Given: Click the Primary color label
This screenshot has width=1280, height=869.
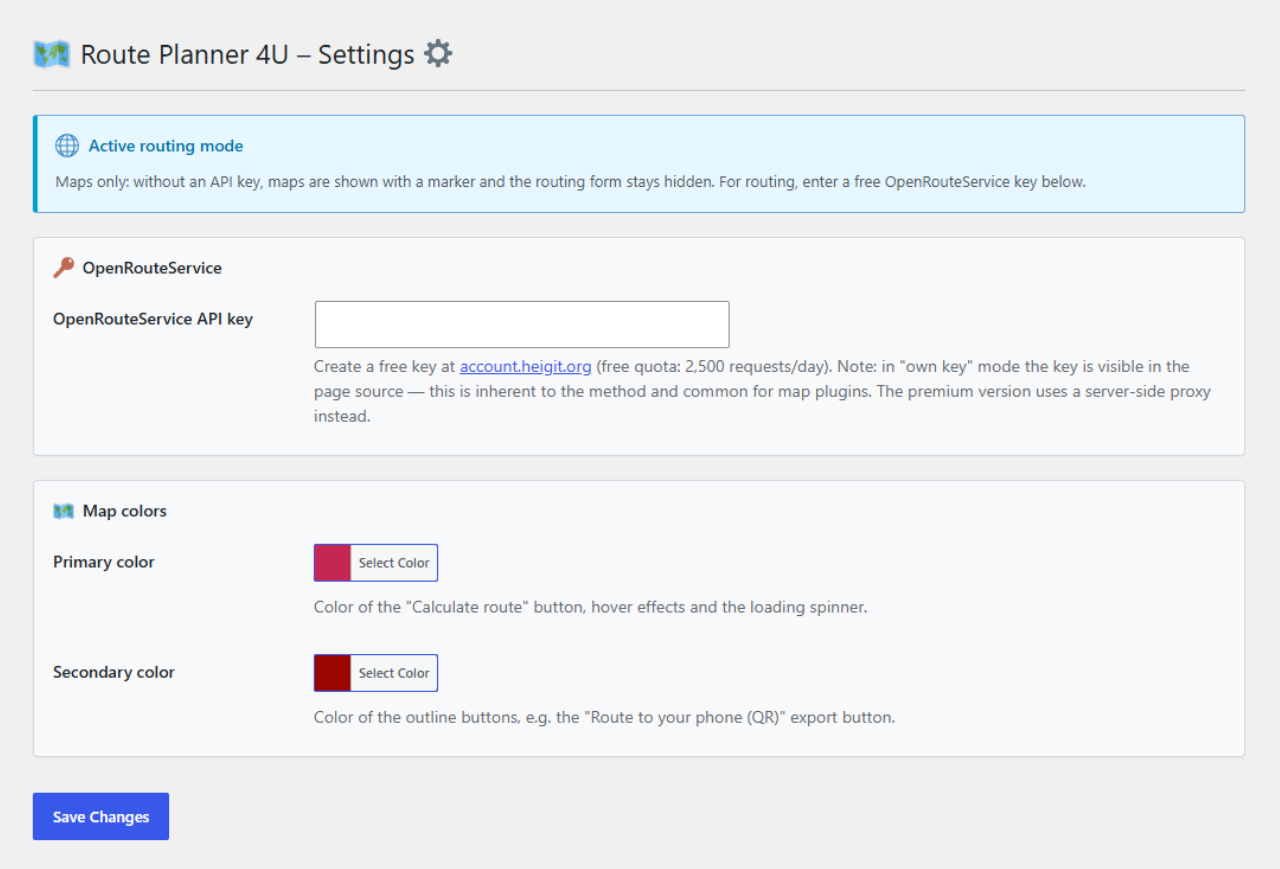Looking at the screenshot, I should click(x=104, y=562).
